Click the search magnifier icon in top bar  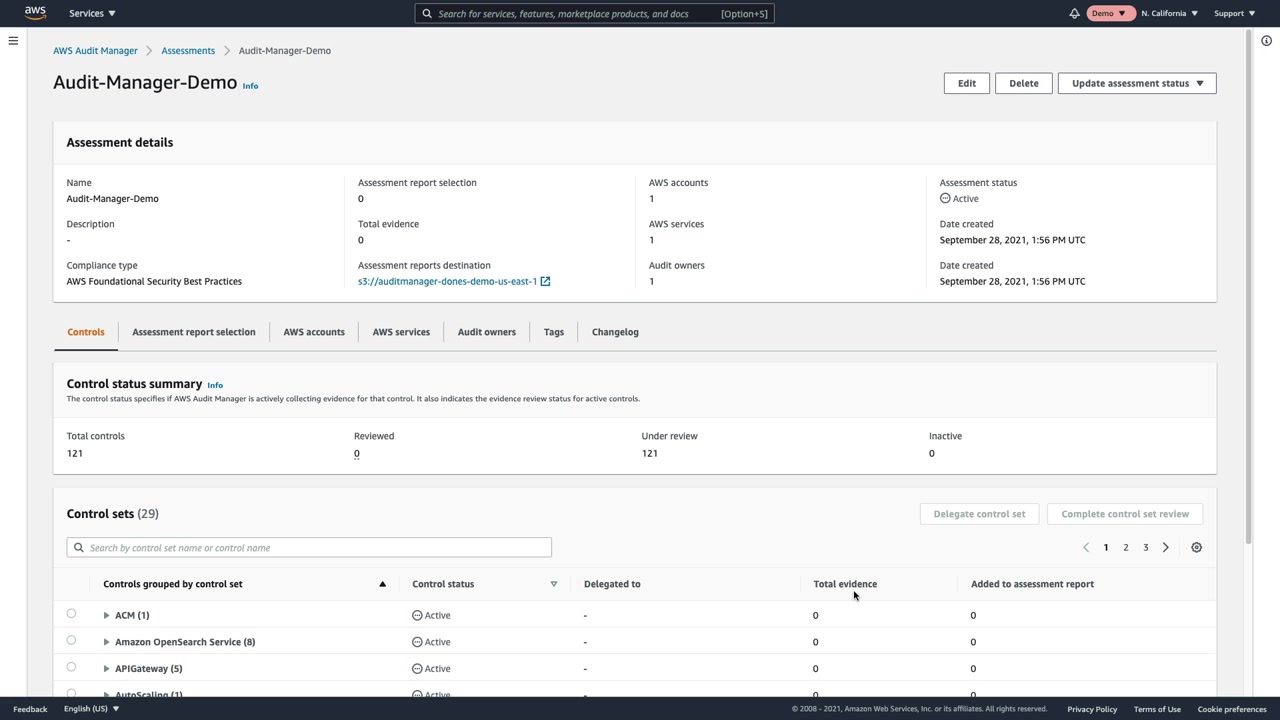(427, 14)
